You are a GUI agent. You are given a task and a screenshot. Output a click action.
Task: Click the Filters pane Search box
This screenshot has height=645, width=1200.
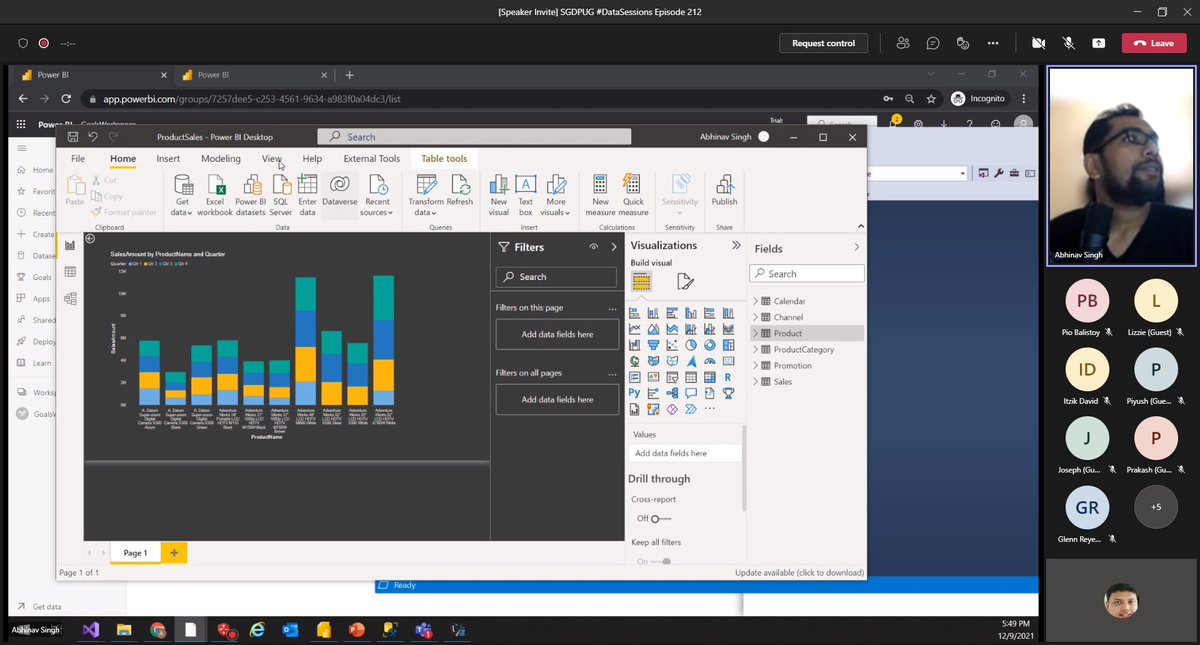coord(556,277)
